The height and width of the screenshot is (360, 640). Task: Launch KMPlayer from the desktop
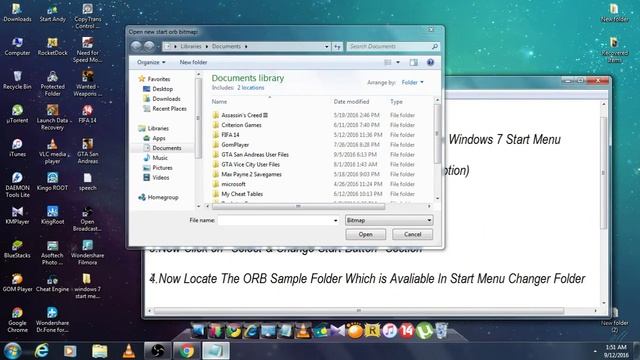(x=17, y=216)
